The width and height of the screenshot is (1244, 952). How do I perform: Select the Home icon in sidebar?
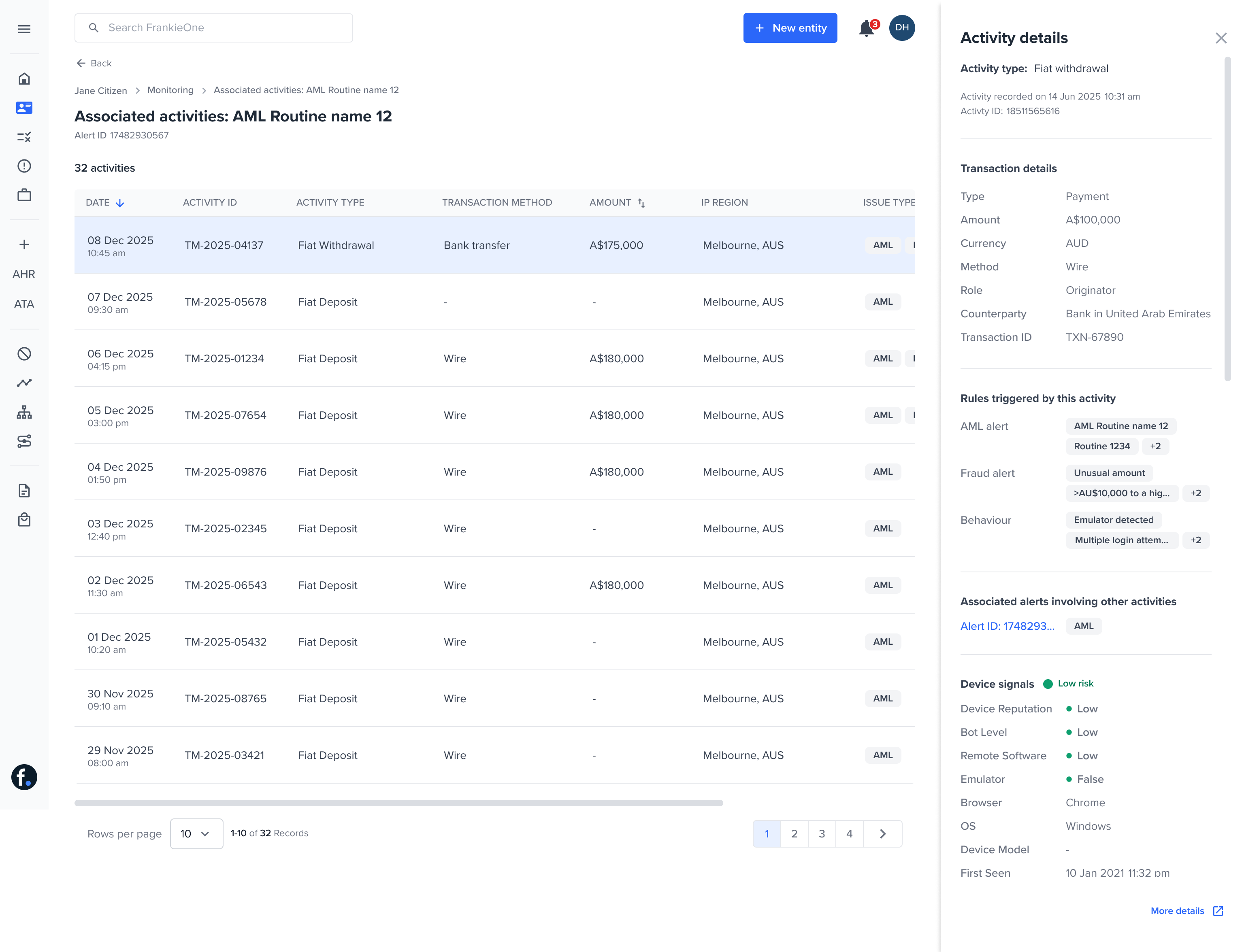(x=24, y=79)
